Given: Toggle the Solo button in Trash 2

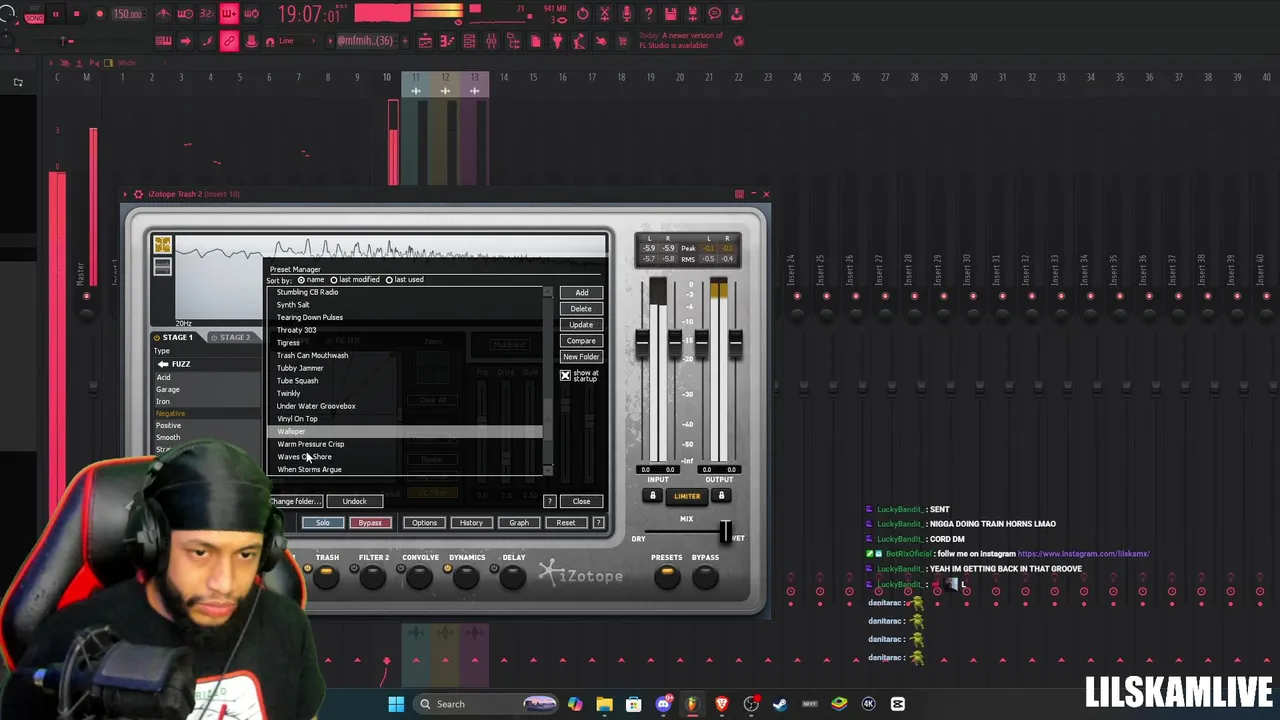Looking at the screenshot, I should click(x=323, y=523).
